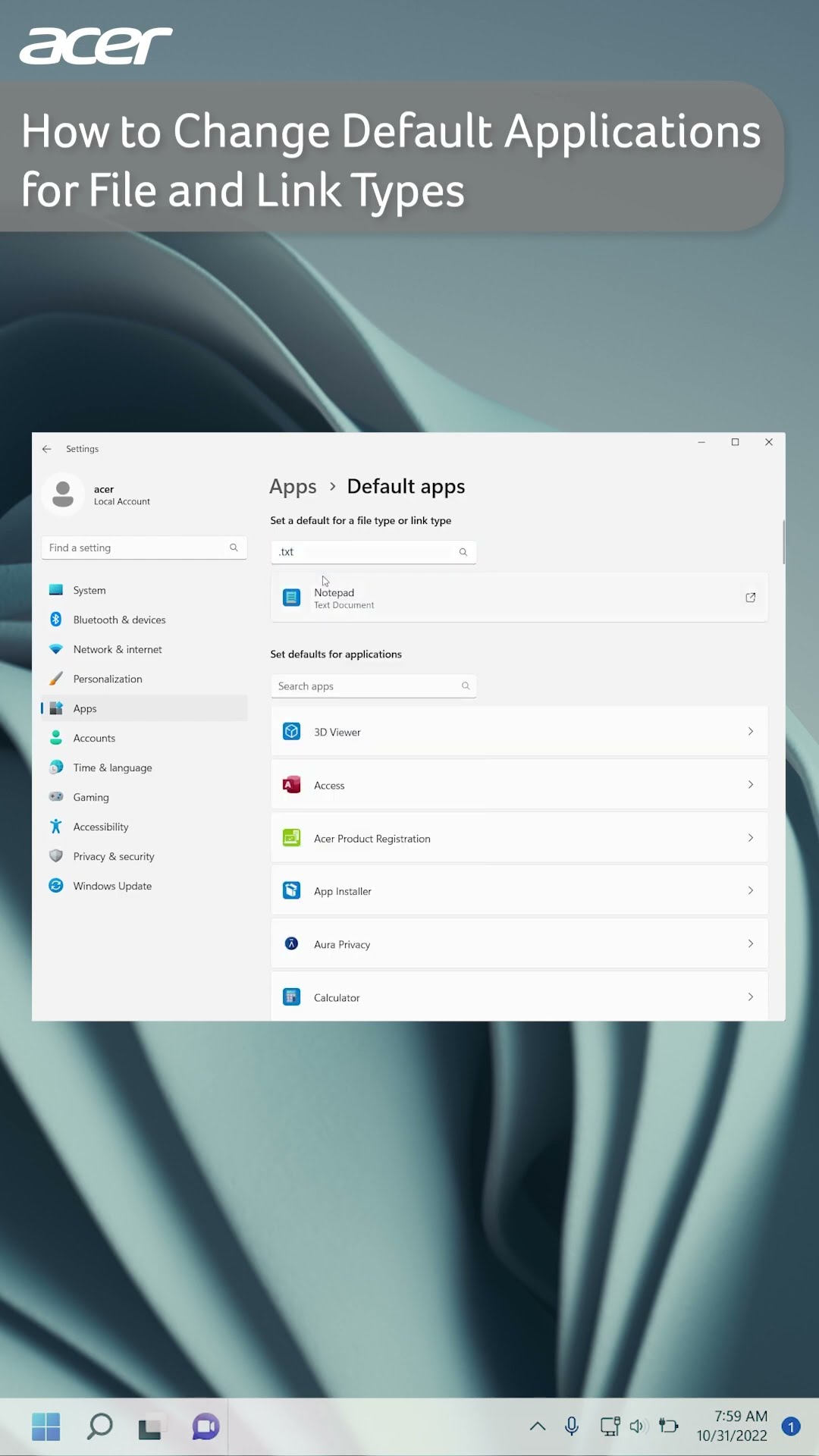Open Windows Update page
The width and height of the screenshot is (819, 1456).
tap(144, 886)
